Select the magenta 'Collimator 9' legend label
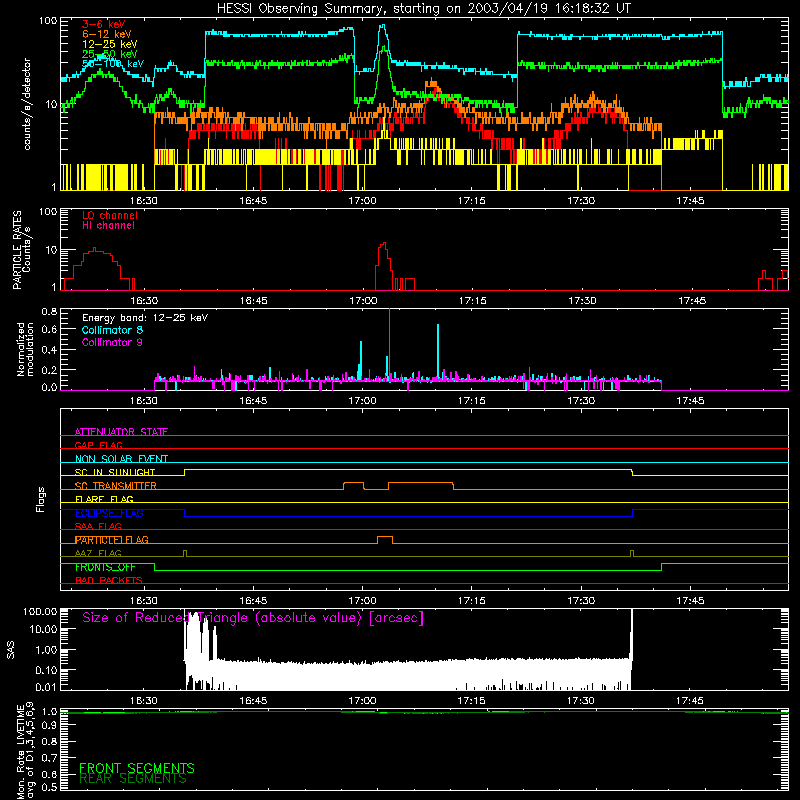Viewport: 800px width, 800px height. point(112,342)
